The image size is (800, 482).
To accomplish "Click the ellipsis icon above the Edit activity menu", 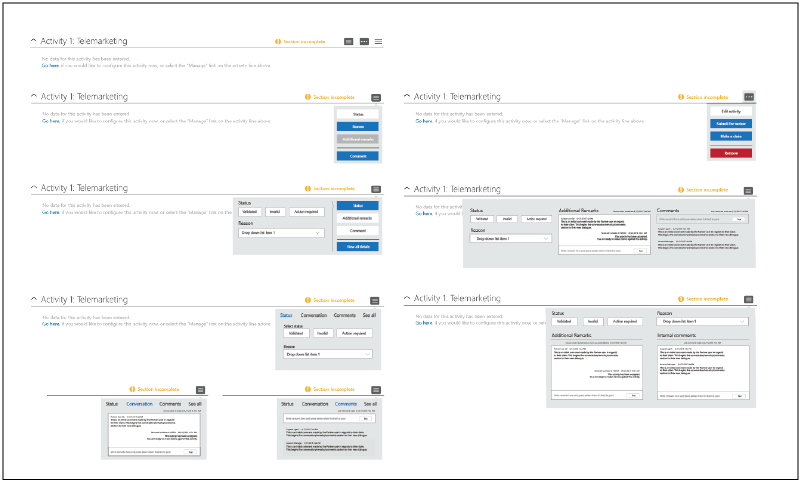I will (x=748, y=97).
